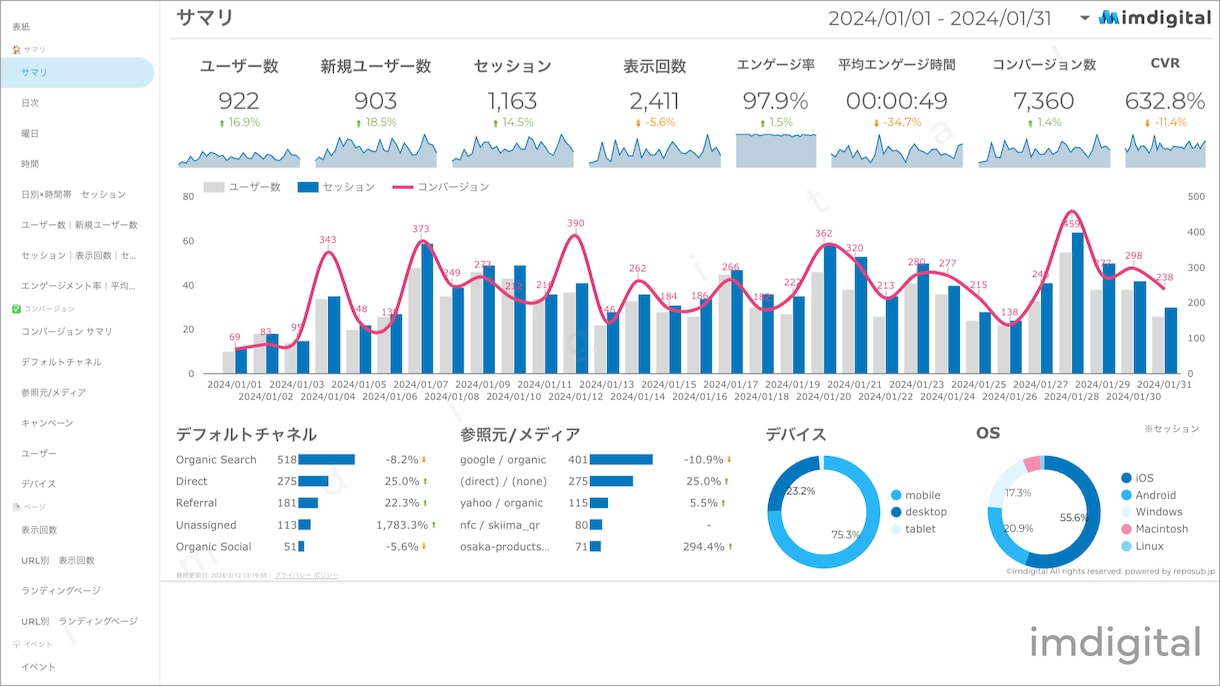This screenshot has height=686, width=1220.
Task: Open the ランディングページ page without URL別
Action: (x=61, y=590)
